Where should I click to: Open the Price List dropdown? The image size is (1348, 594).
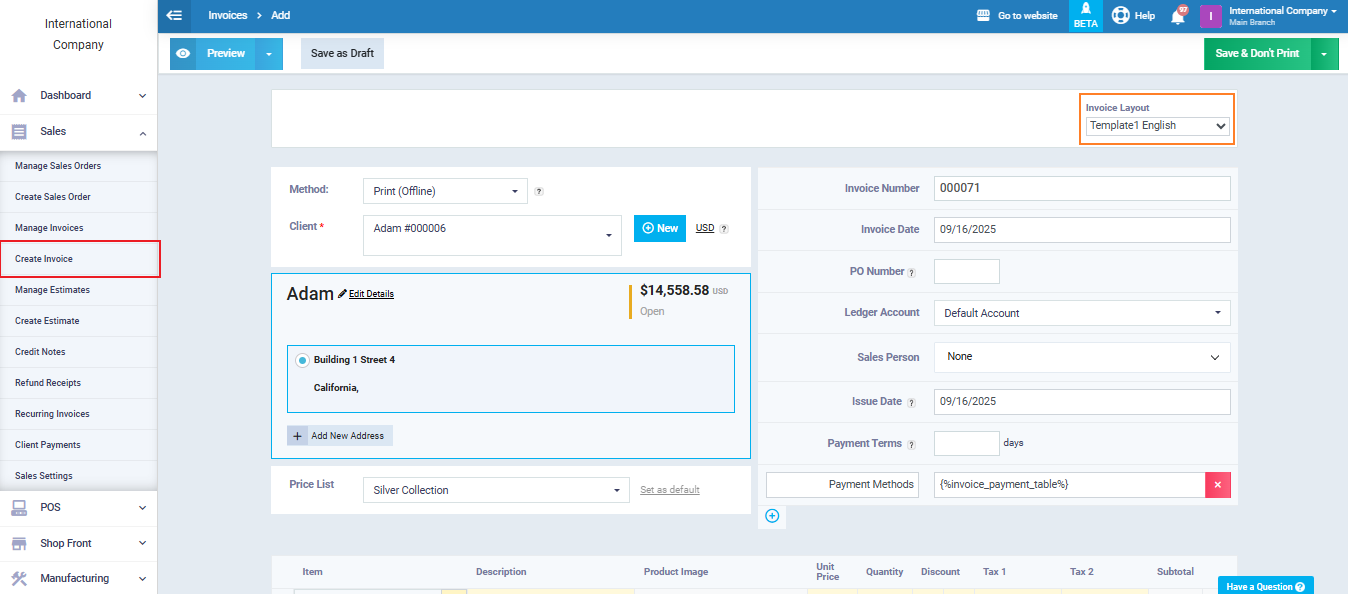click(x=495, y=490)
